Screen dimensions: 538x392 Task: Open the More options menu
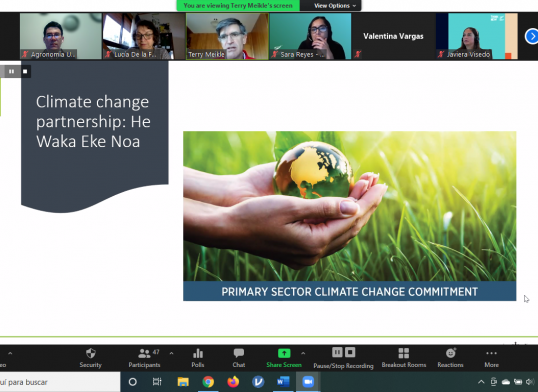pos(491,358)
